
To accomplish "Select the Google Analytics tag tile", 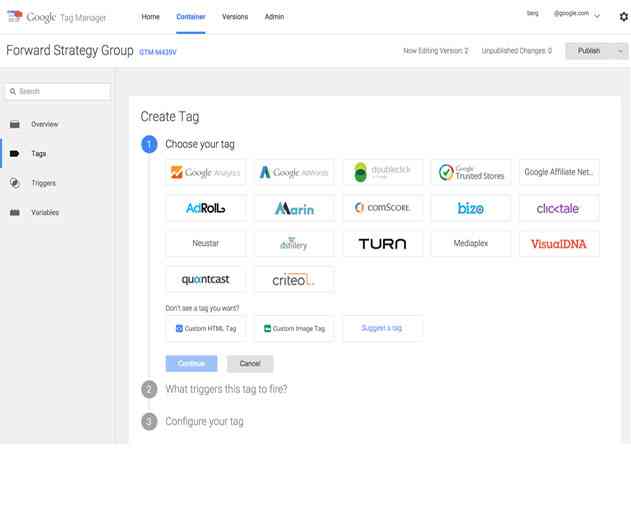I will [206, 172].
